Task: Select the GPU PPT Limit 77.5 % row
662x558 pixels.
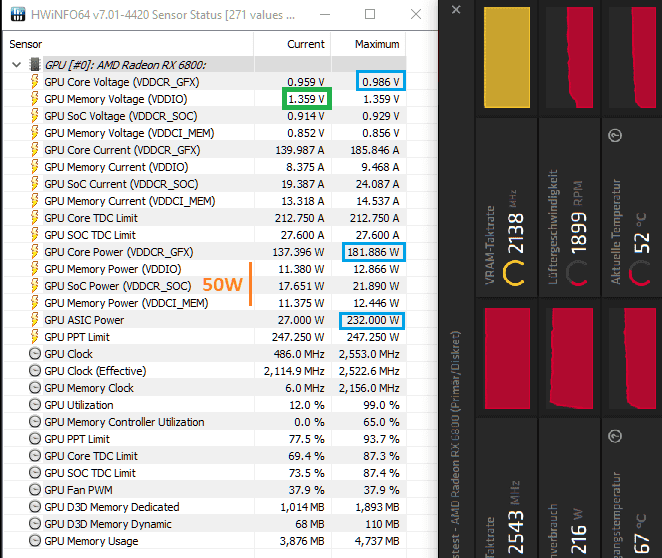Action: click(204, 439)
